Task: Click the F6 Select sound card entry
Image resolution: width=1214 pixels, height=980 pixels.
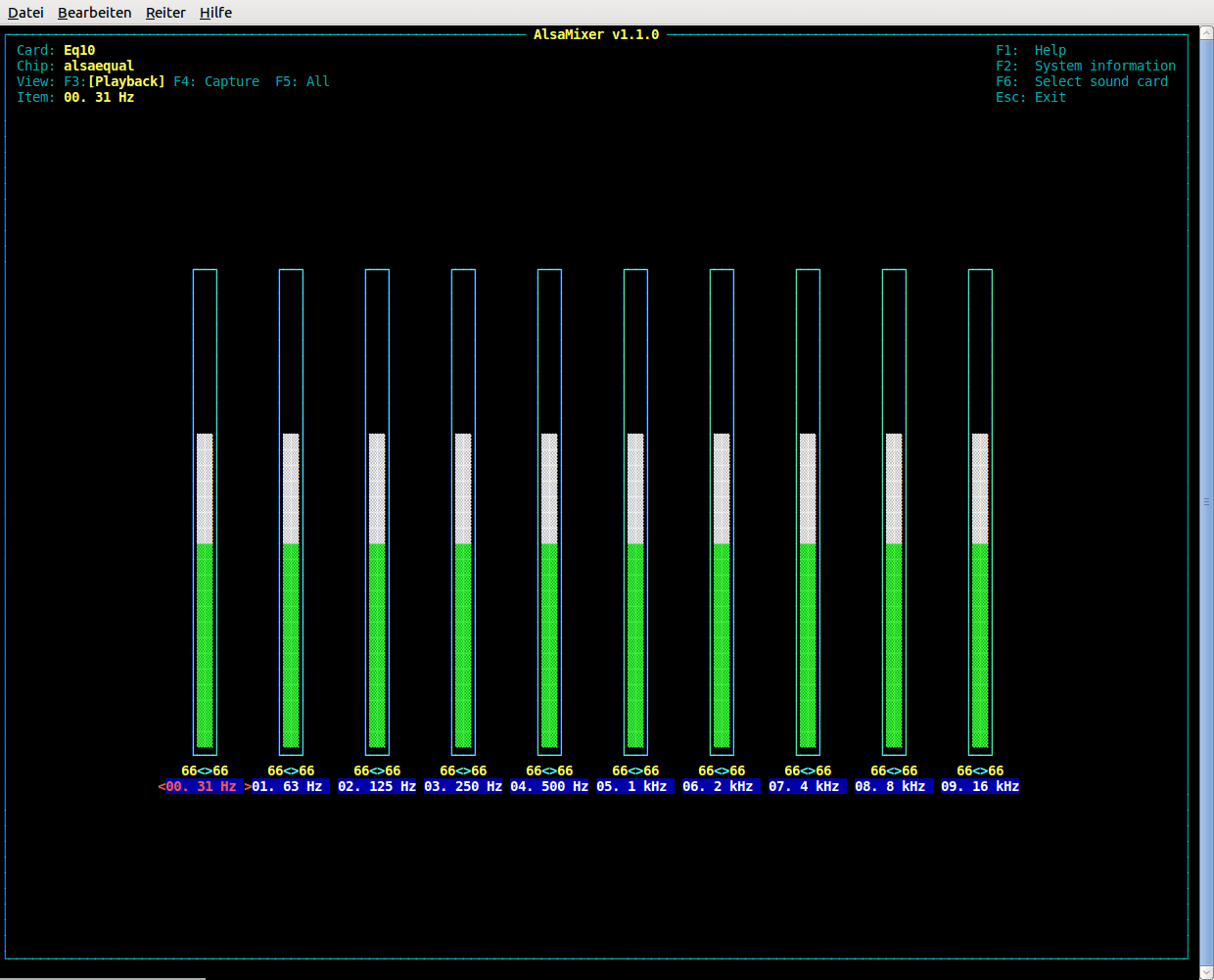Action: [x=1082, y=81]
